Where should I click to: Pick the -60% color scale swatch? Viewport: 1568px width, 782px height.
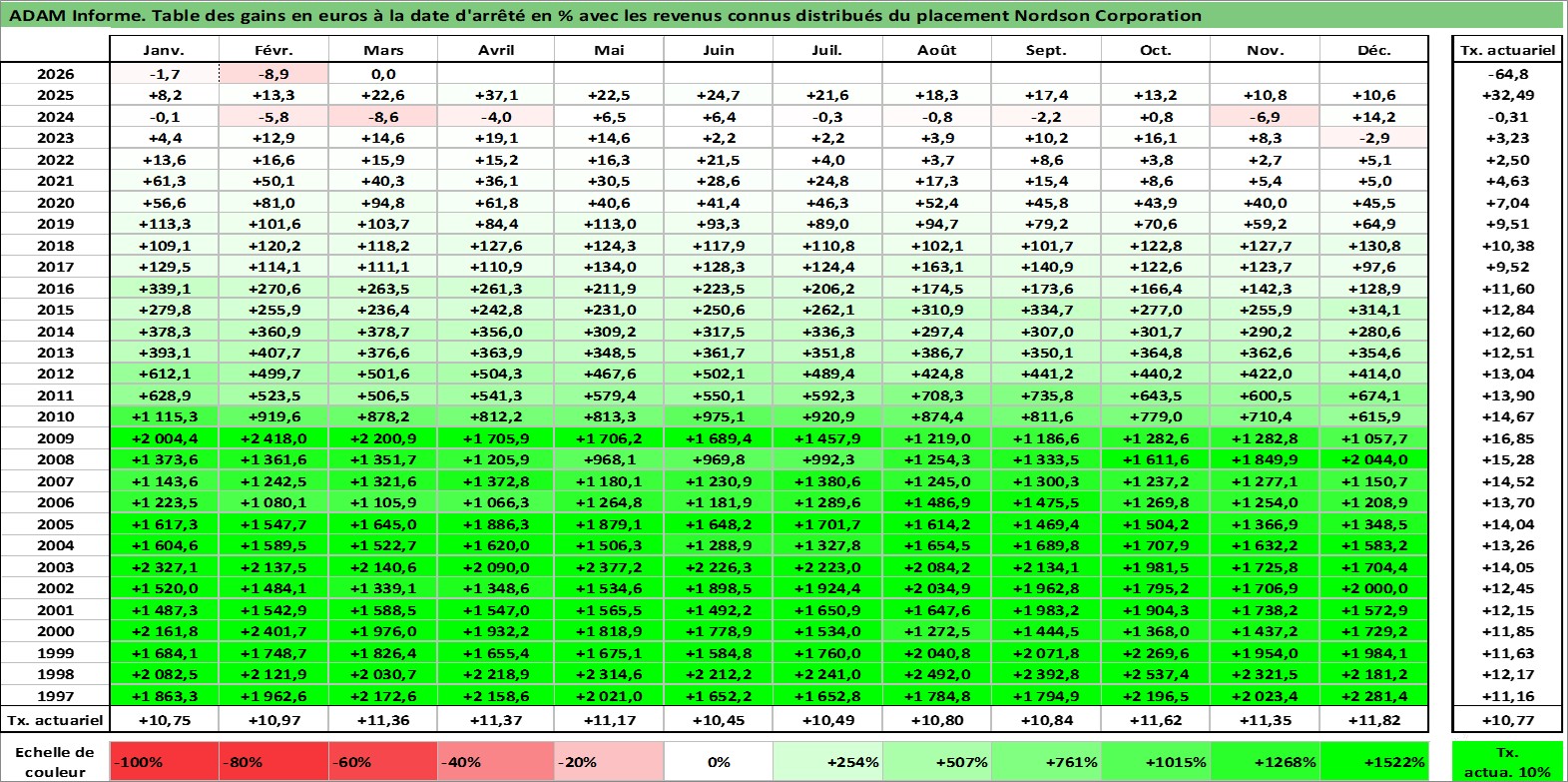[383, 761]
